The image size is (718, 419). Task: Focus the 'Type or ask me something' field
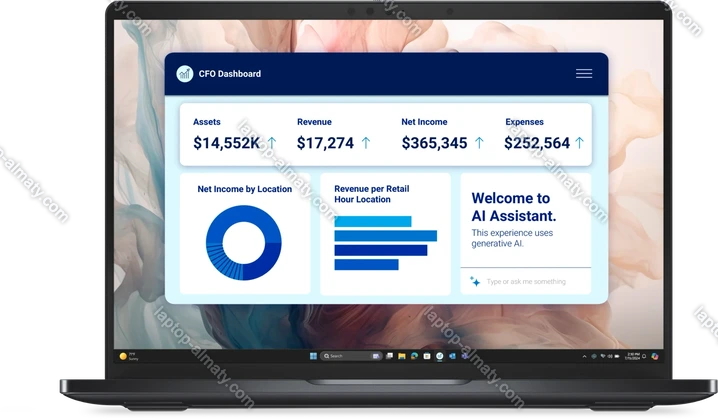530,282
